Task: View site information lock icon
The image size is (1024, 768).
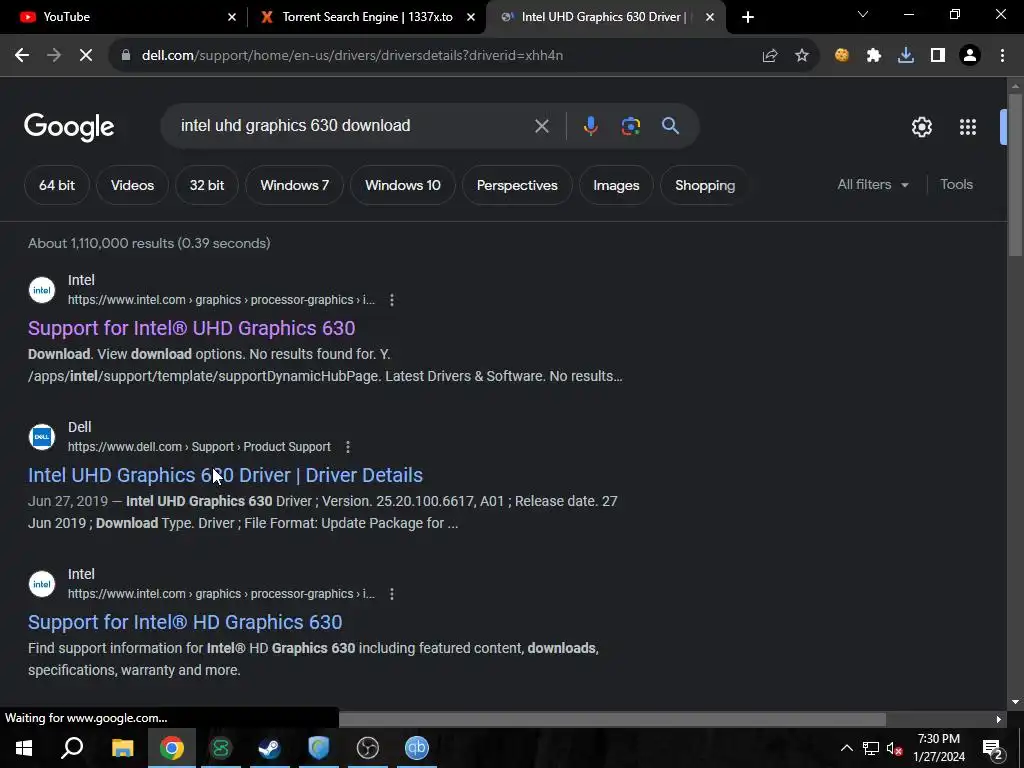Action: 126,56
